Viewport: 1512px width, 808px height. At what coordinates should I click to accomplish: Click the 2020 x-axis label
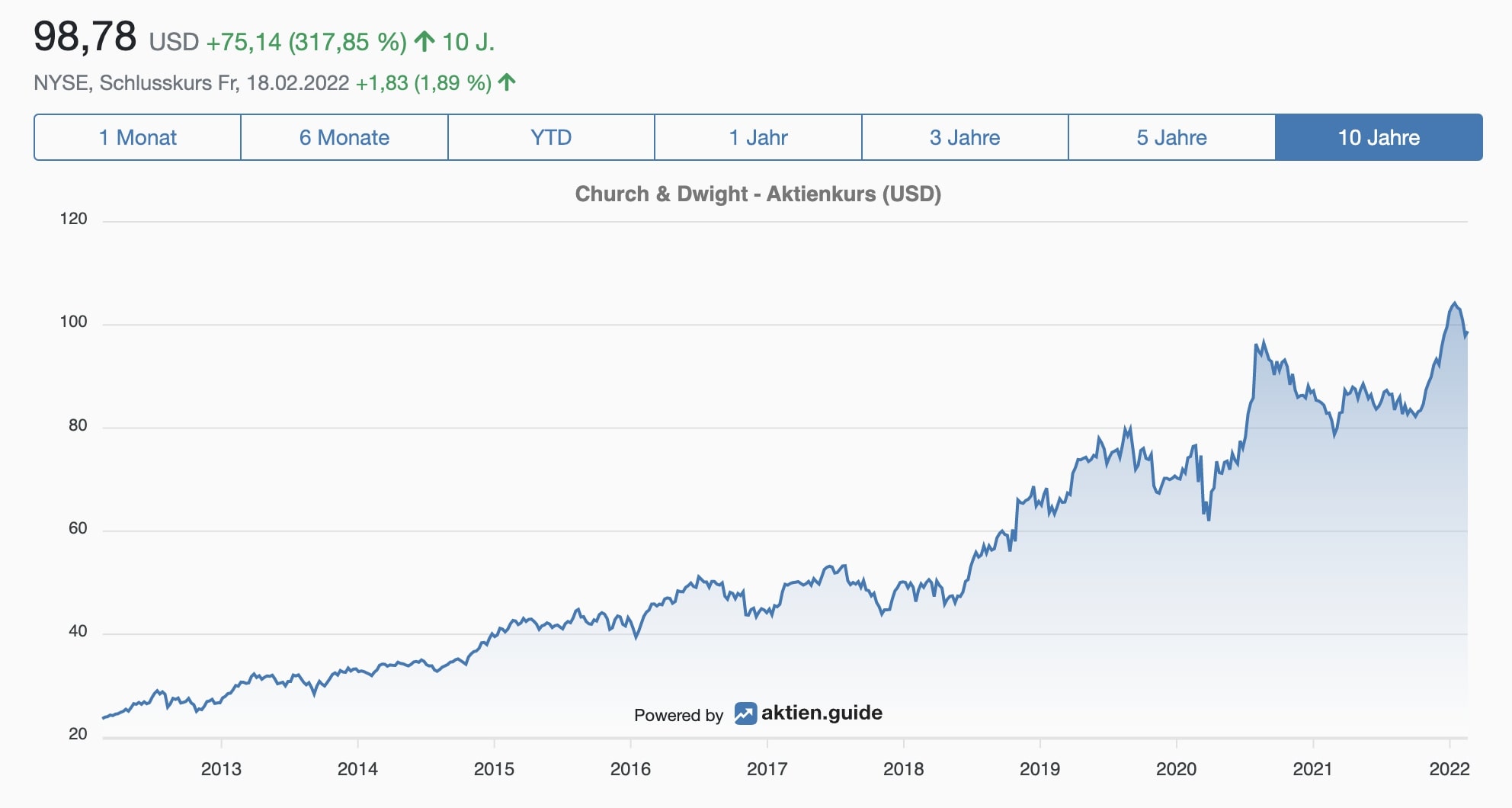point(1176,768)
